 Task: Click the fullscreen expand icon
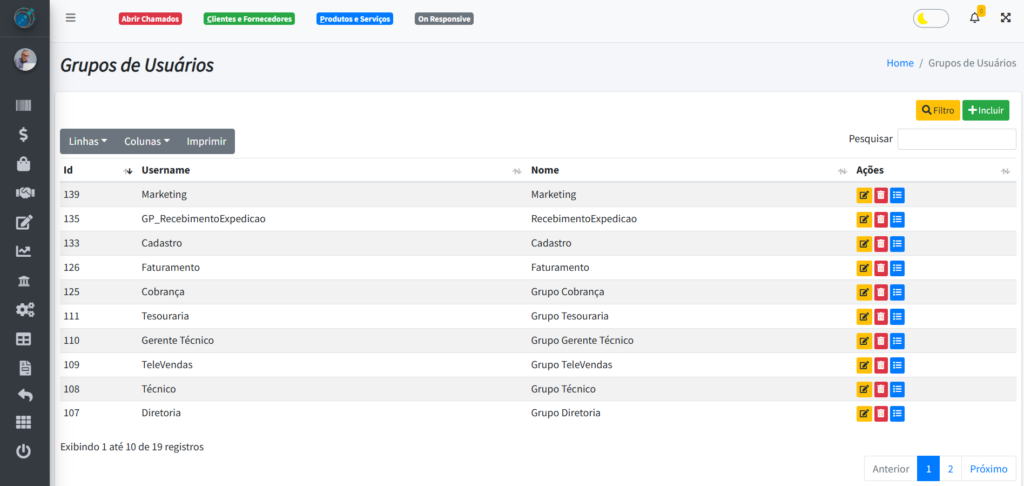click(x=1005, y=18)
